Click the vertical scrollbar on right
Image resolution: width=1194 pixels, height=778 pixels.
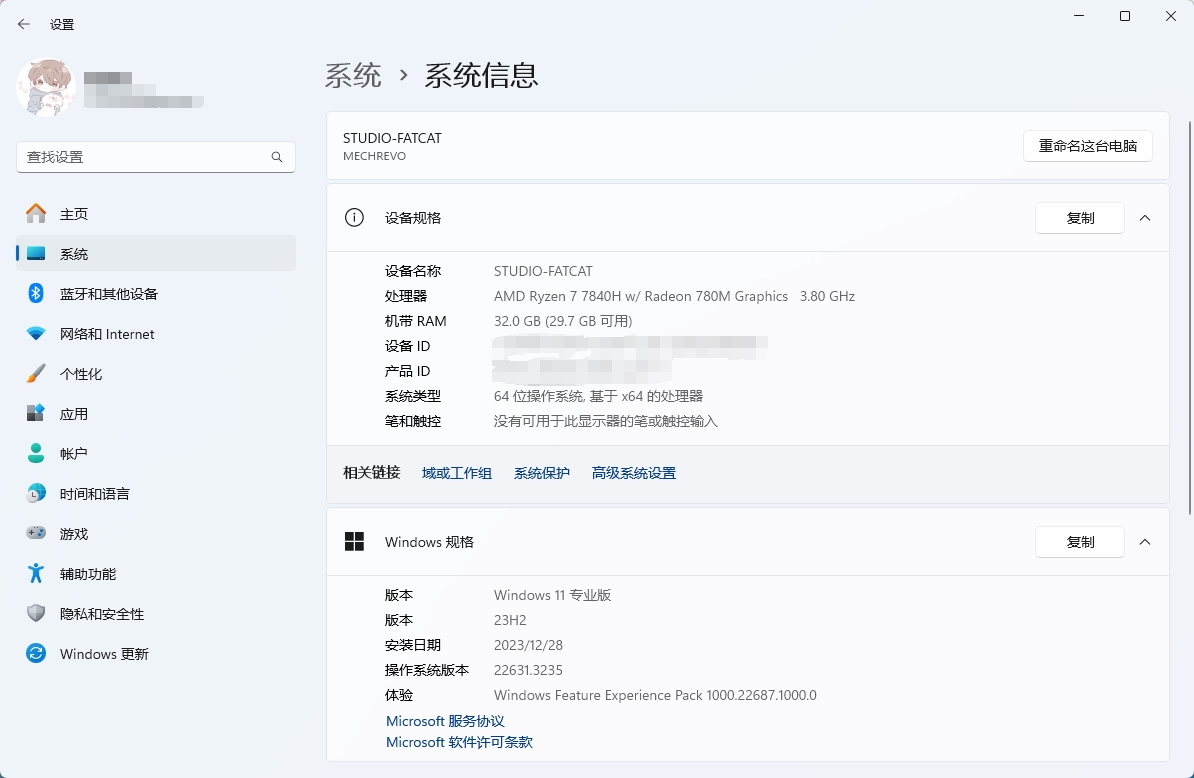tap(1190, 317)
